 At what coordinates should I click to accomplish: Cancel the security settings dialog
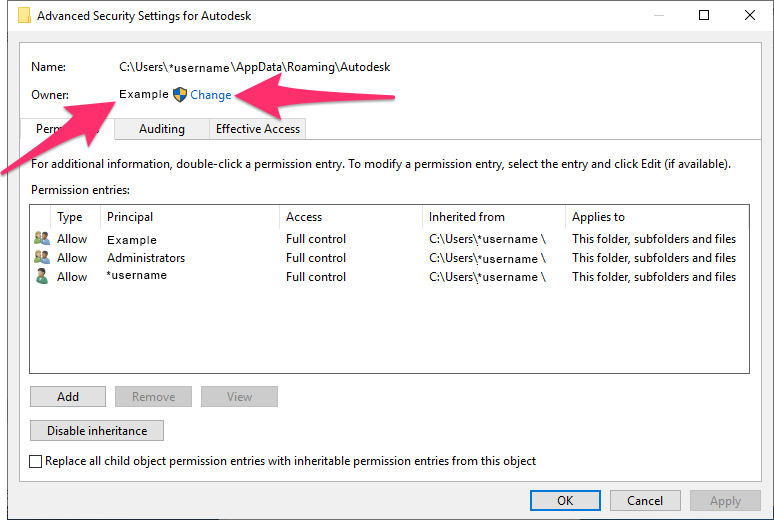645,501
